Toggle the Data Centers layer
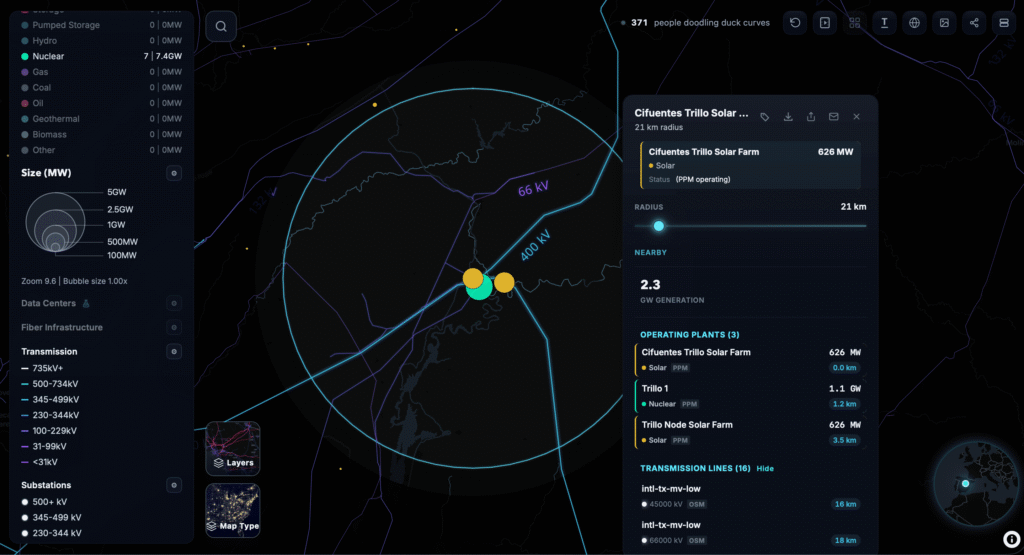The width and height of the screenshot is (1024, 555). click(x=174, y=303)
